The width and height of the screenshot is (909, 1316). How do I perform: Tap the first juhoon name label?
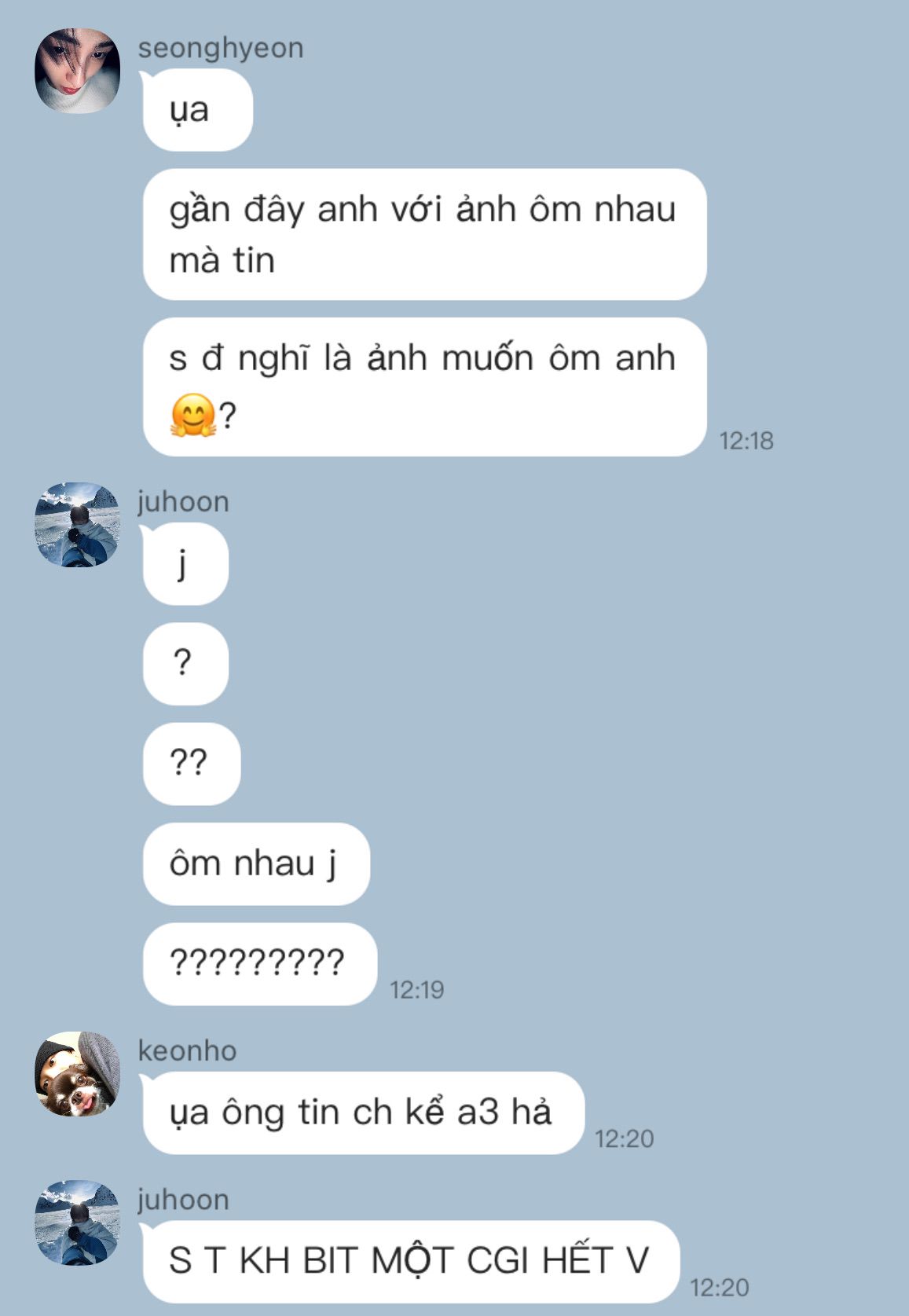(183, 501)
